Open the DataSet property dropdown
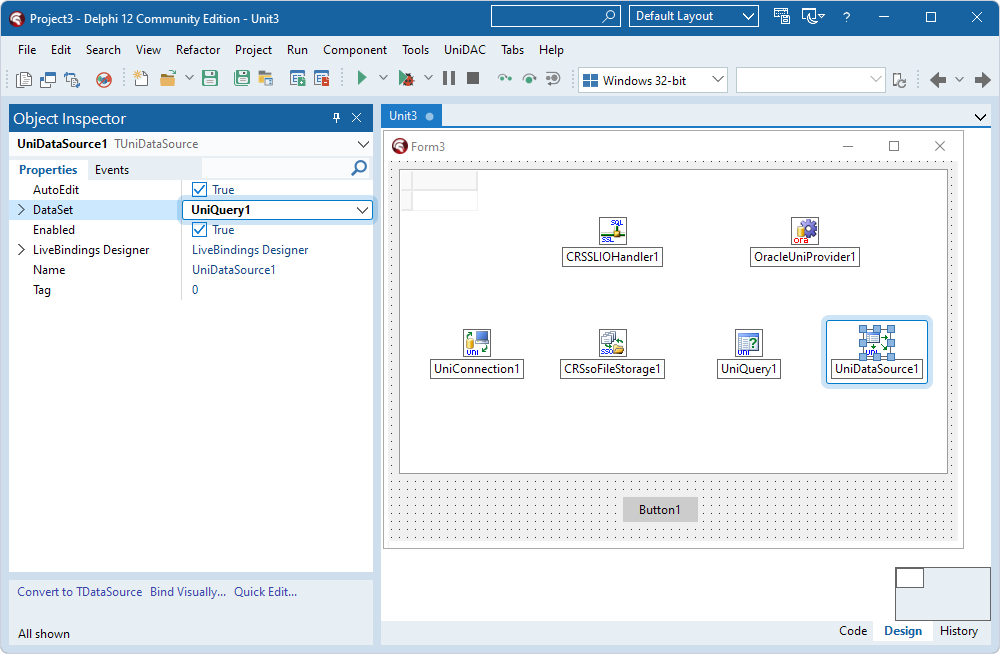 (362, 210)
